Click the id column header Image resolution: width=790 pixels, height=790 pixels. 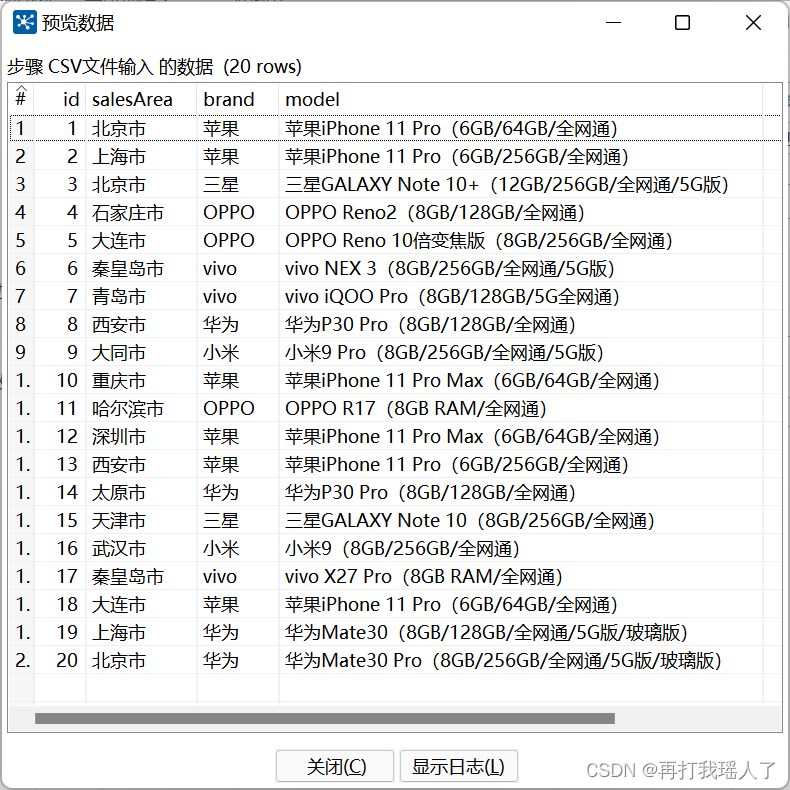click(60, 99)
